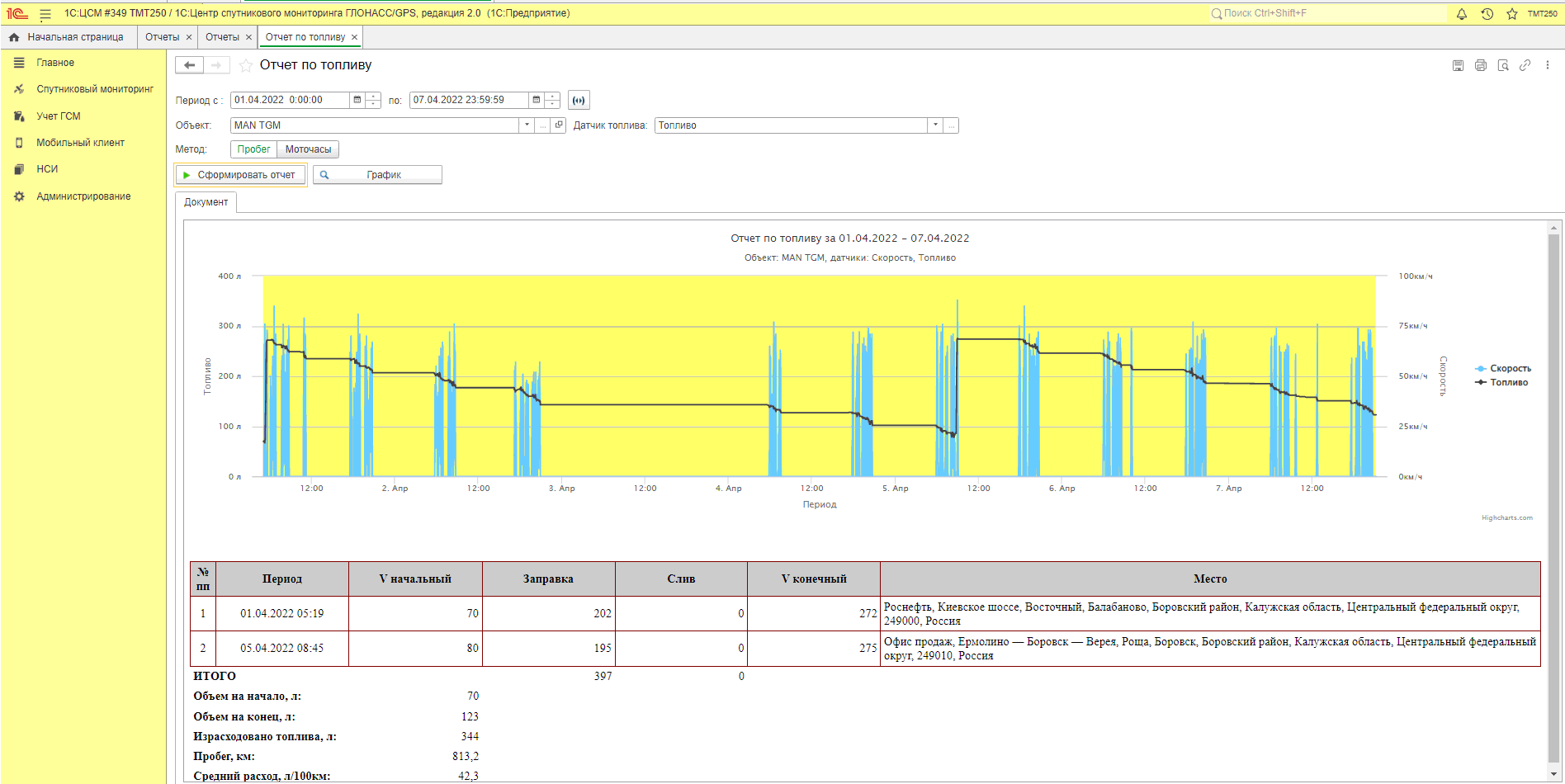Screen dimensions: 1565x784
Task: Toggle Скорость series in chart legend
Action: (x=1503, y=369)
